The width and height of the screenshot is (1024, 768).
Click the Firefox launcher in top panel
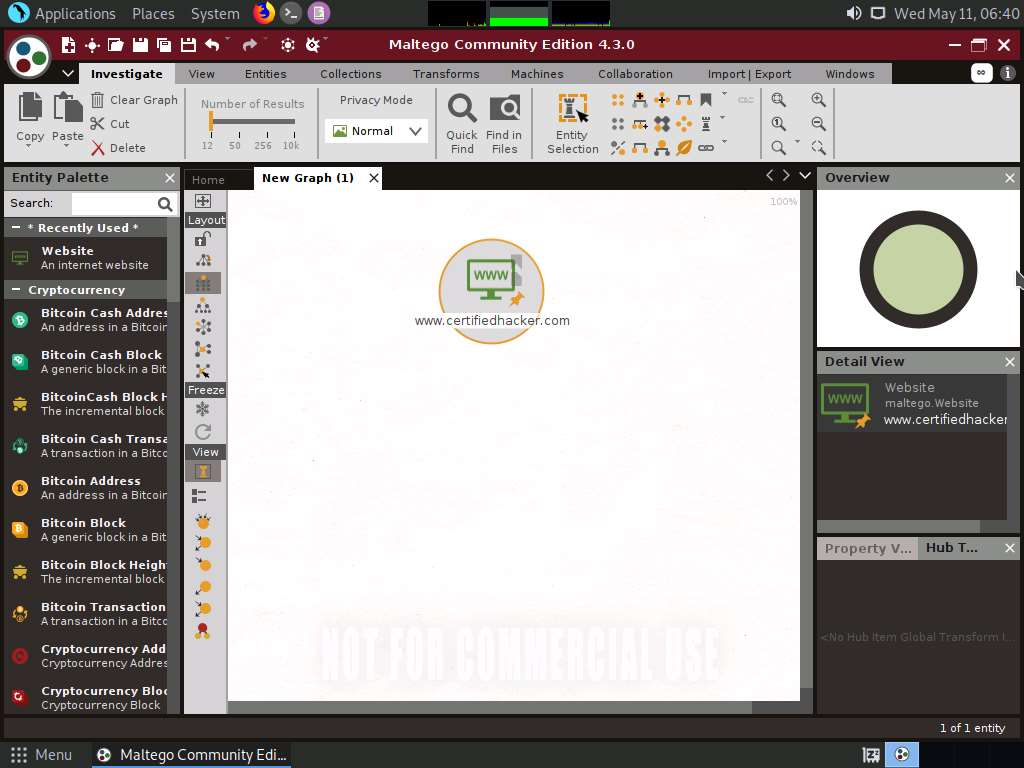[x=264, y=12]
